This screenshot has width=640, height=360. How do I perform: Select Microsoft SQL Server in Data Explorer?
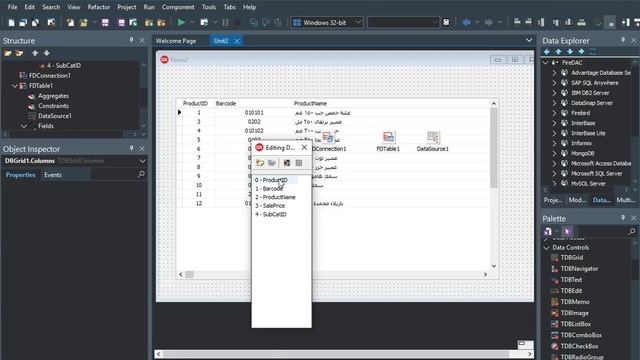(x=596, y=173)
